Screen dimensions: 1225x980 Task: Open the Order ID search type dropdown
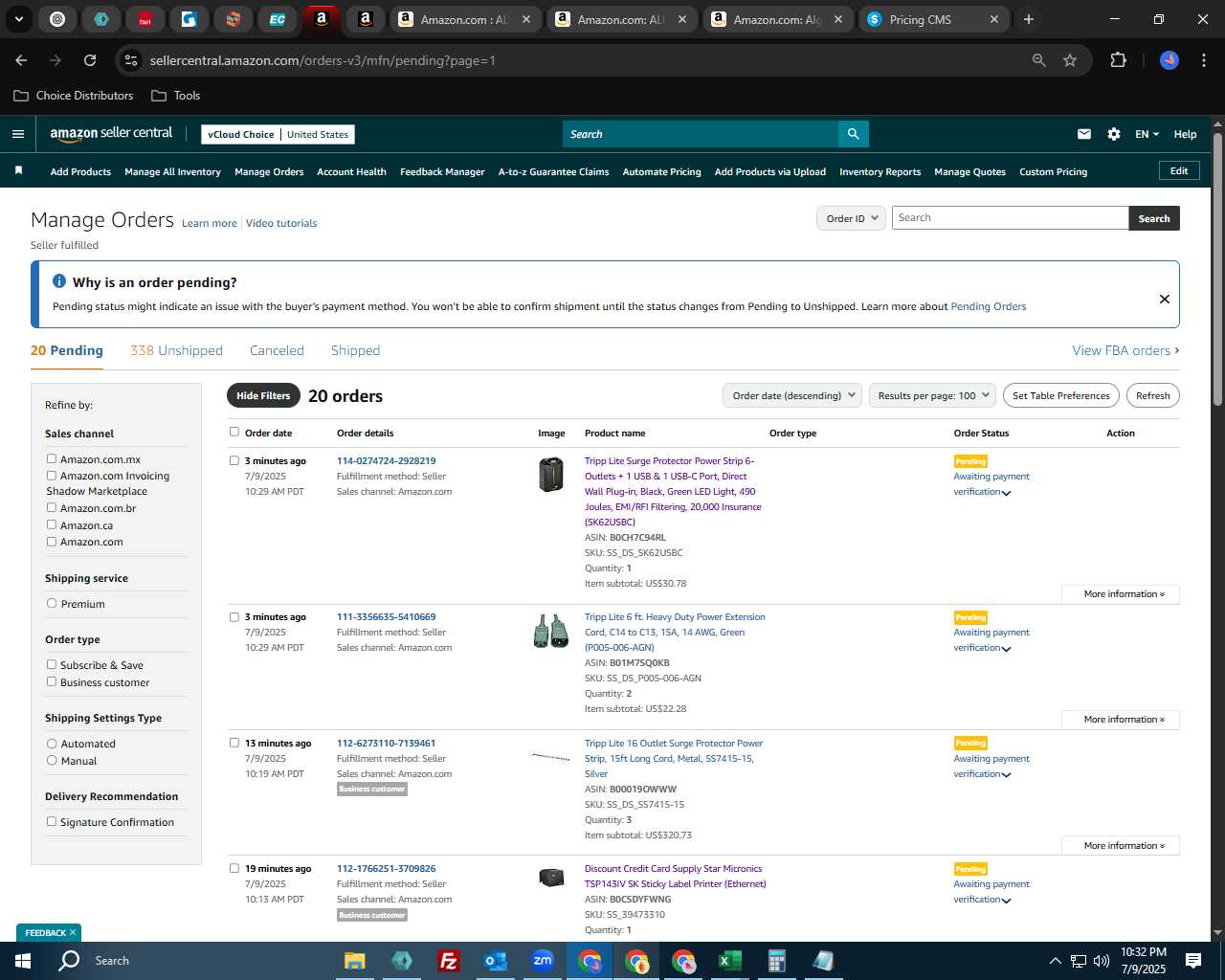tap(850, 218)
